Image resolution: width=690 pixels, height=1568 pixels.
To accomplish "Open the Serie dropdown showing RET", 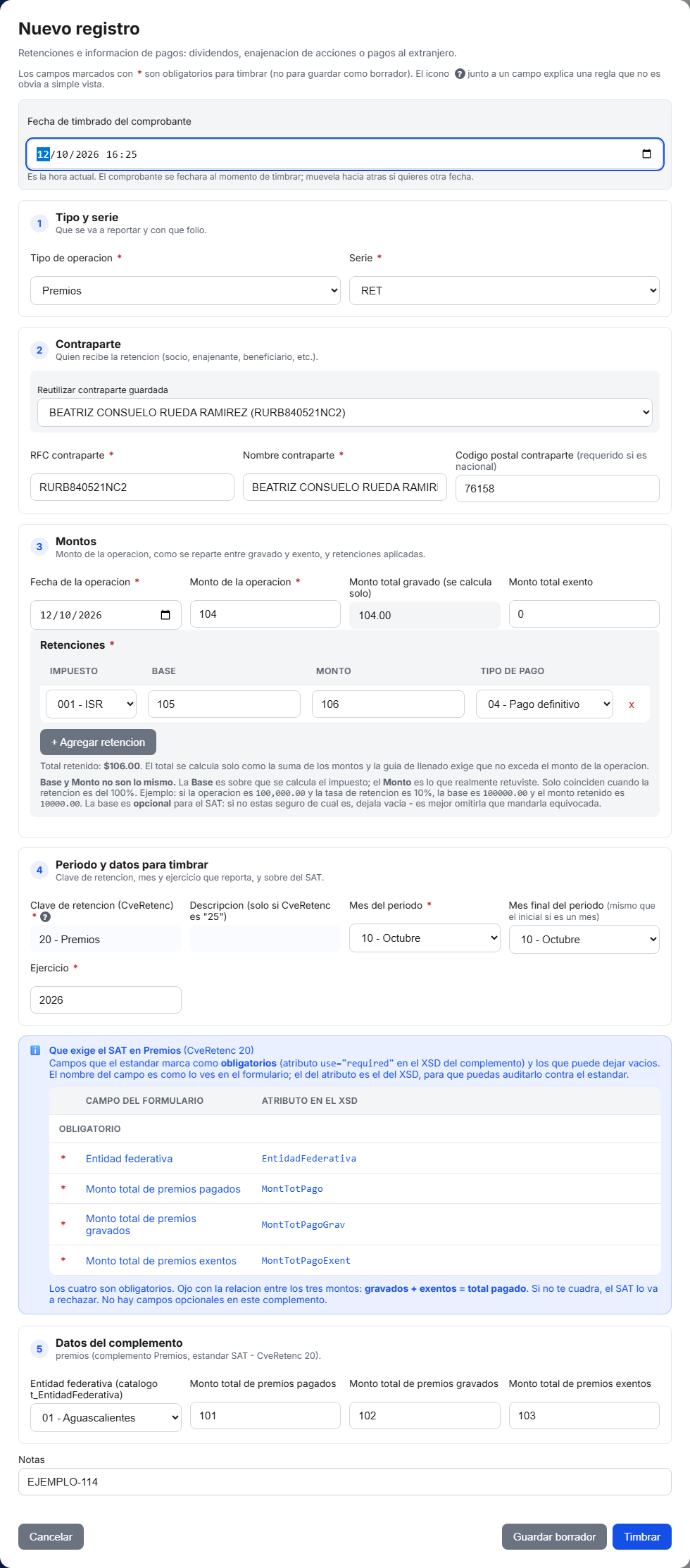I will (x=504, y=291).
